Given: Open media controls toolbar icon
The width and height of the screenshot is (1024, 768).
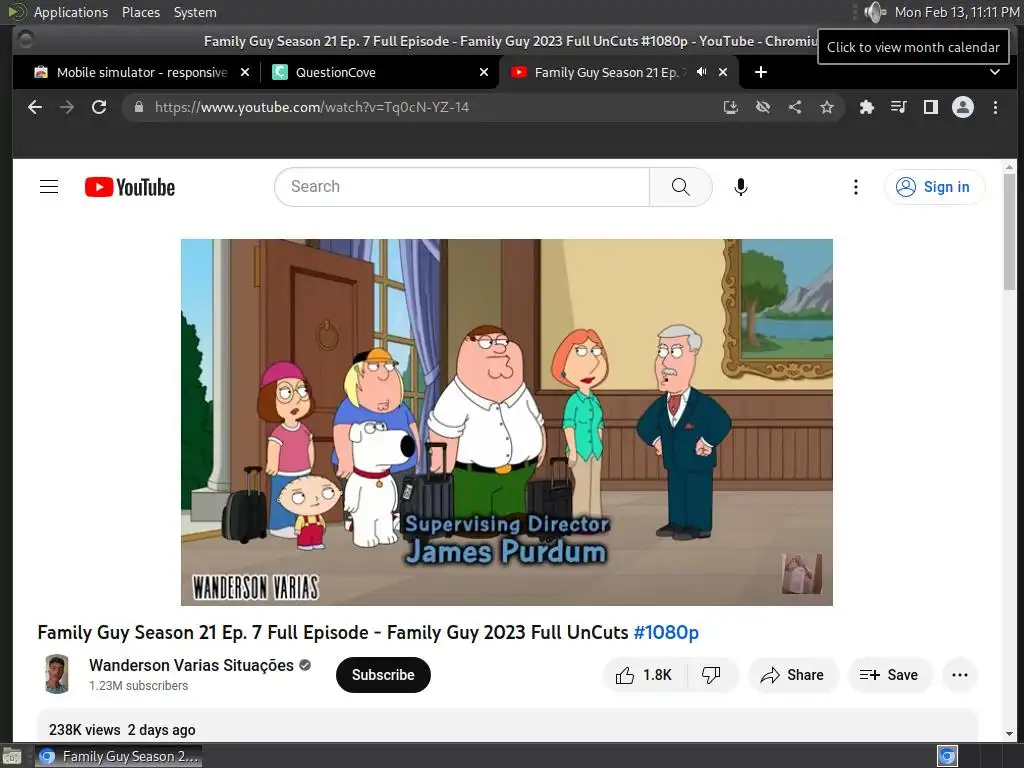Looking at the screenshot, I should 899,107.
